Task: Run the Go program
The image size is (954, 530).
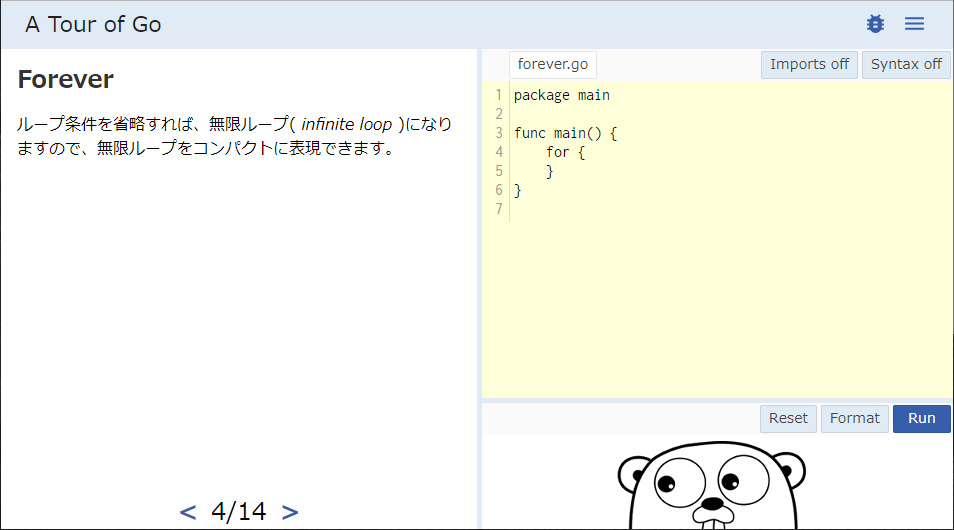Action: click(x=921, y=419)
